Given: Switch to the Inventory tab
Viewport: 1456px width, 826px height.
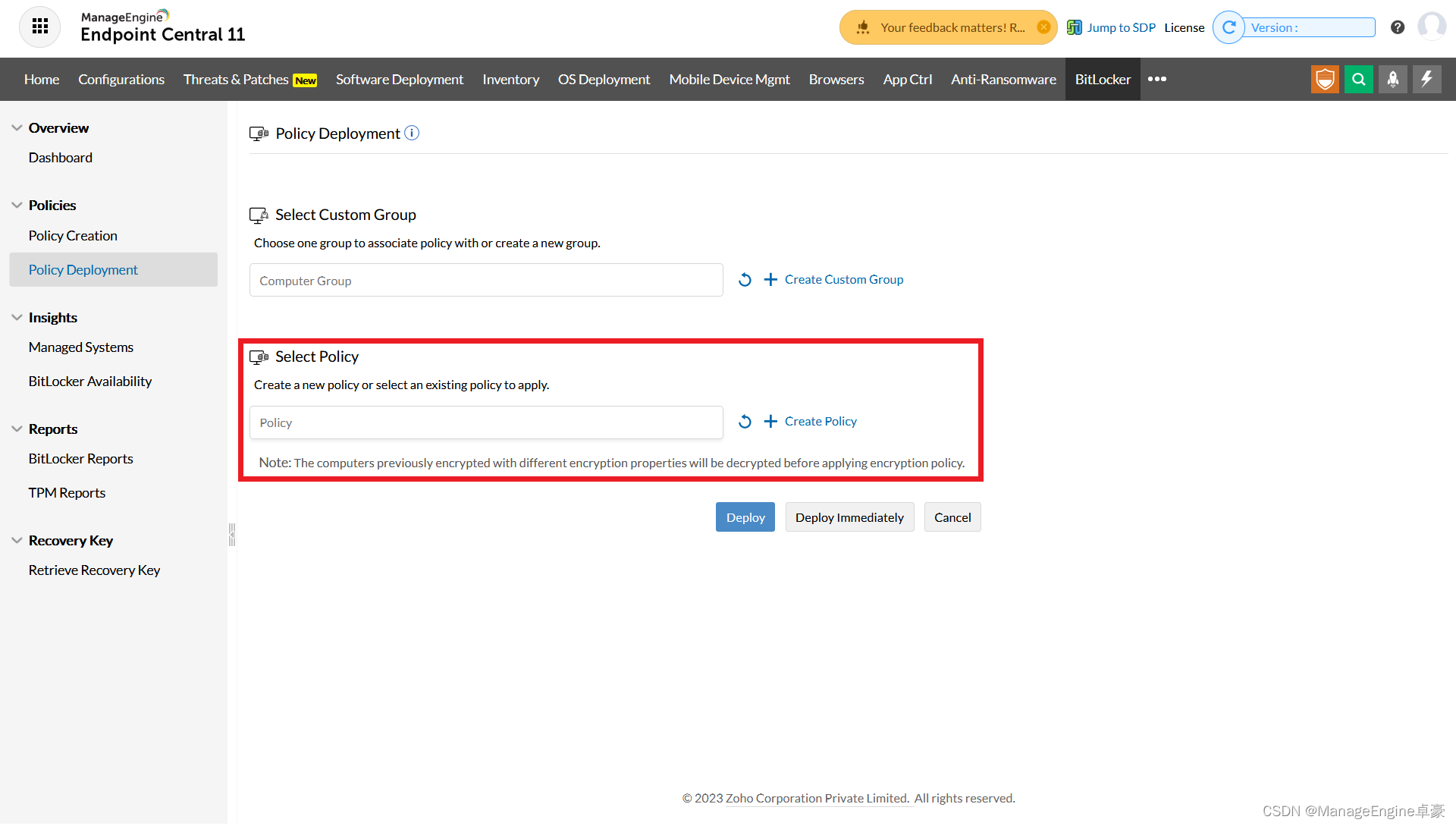Looking at the screenshot, I should 511,79.
